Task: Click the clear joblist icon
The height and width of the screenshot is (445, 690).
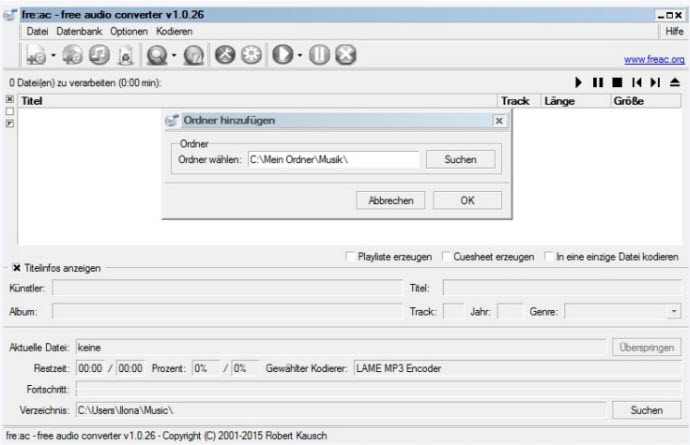Action: pyautogui.click(x=125, y=55)
